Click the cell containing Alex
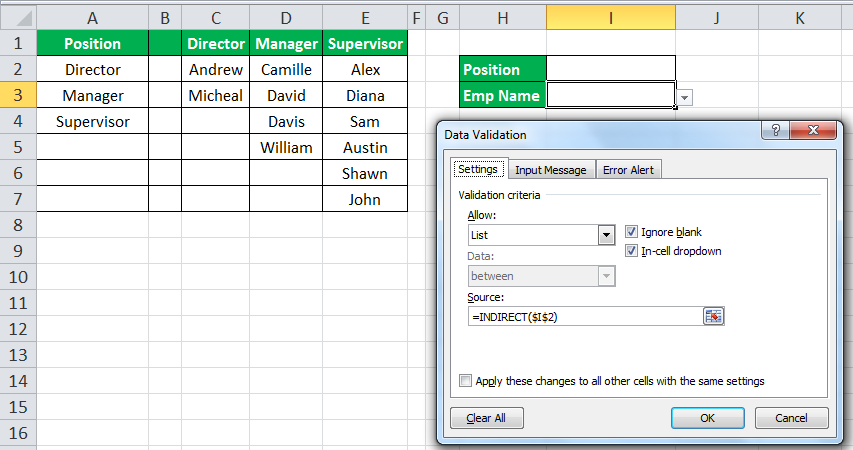This screenshot has width=853, height=450. (365, 69)
